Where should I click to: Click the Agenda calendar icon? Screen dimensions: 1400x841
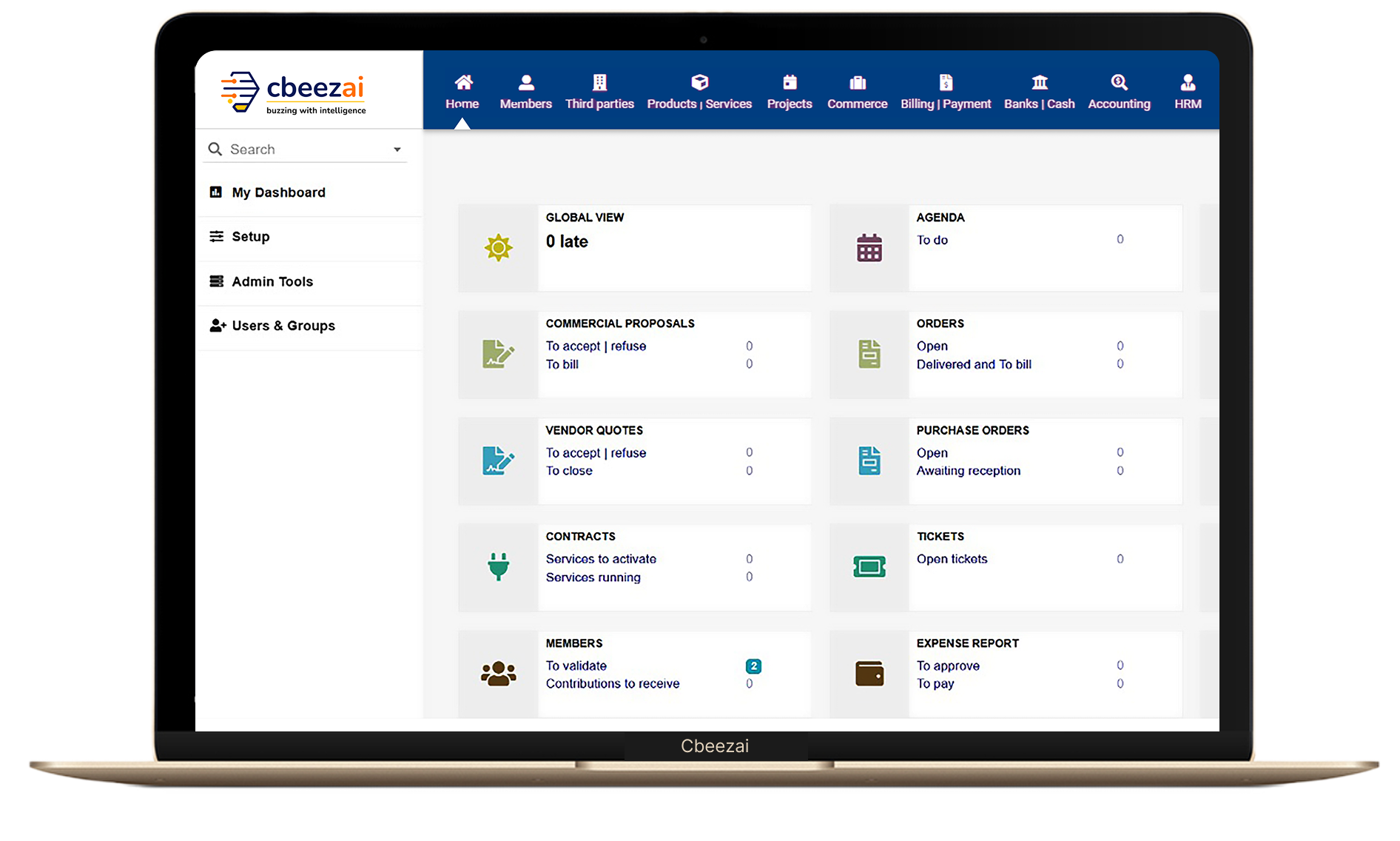pos(869,248)
